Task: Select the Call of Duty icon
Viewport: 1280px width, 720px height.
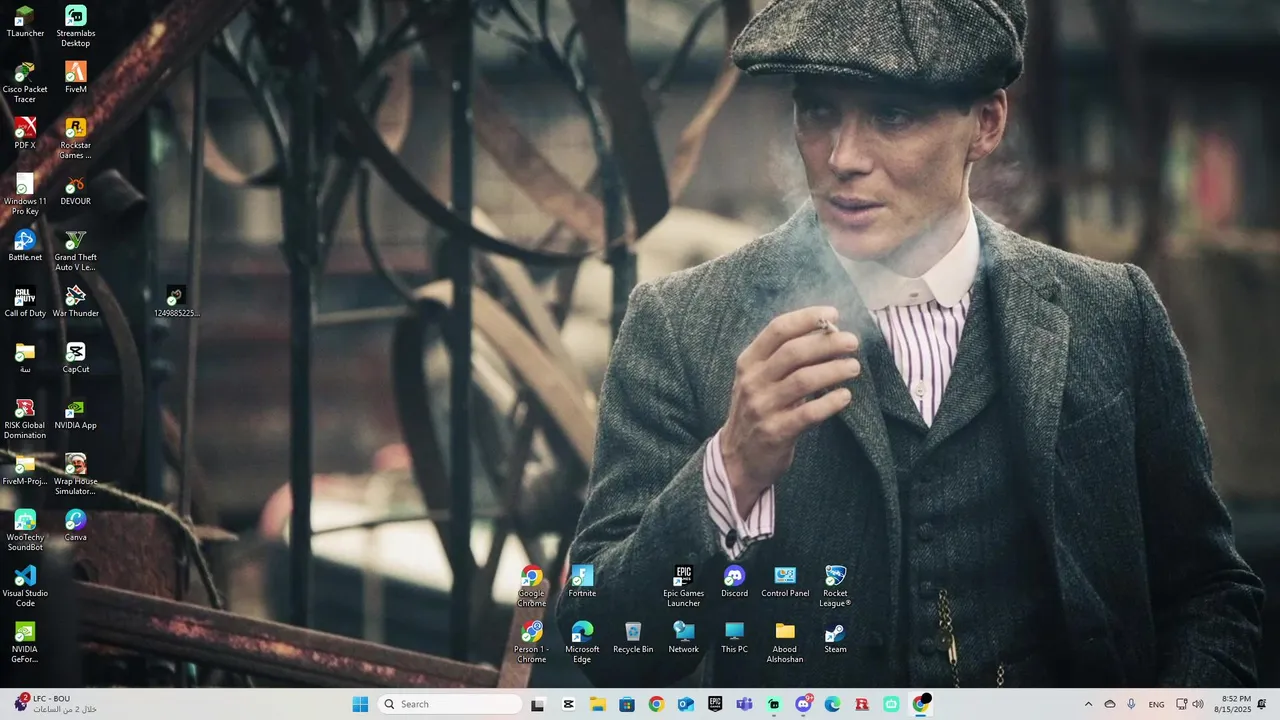Action: 25,302
